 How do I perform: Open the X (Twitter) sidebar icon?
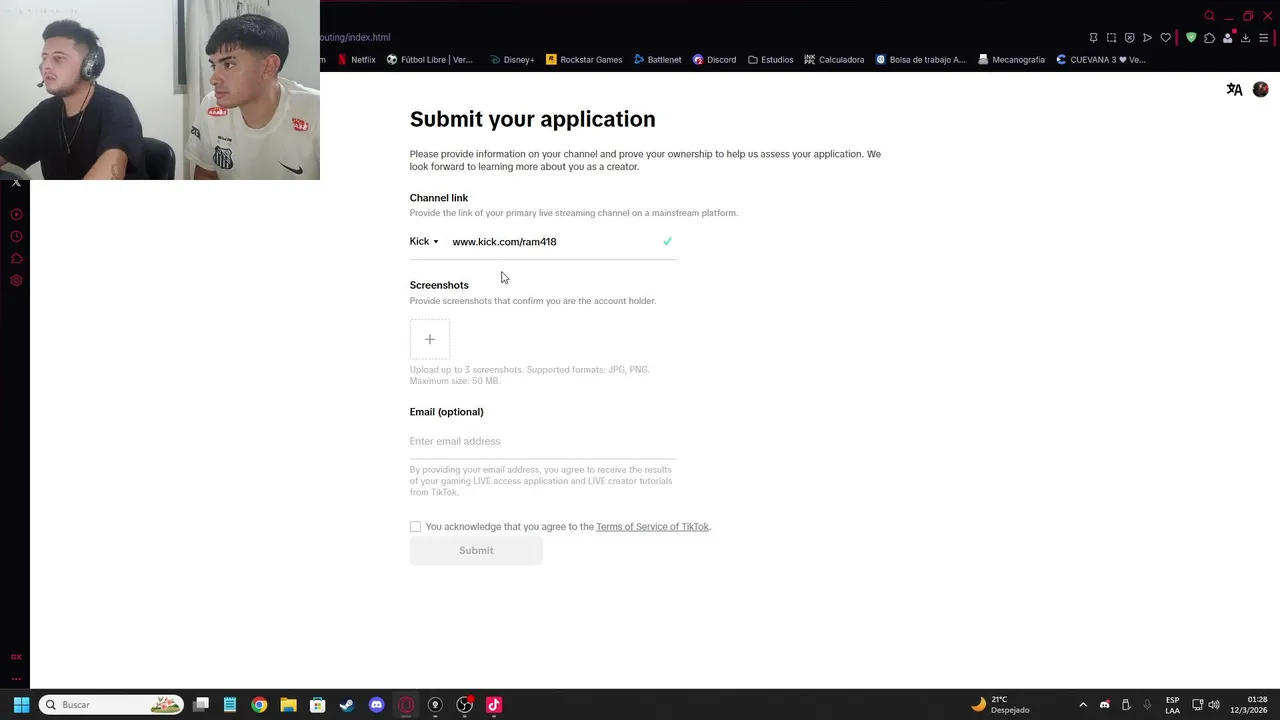point(16,183)
